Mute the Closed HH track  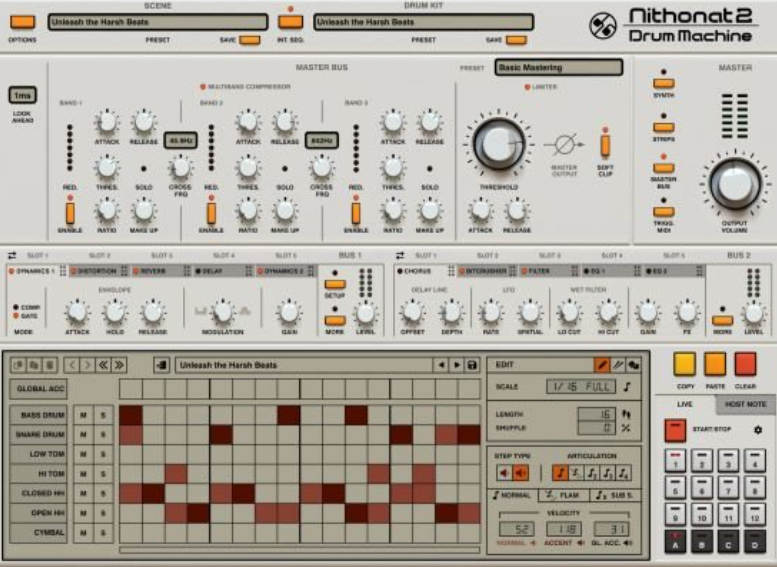tap(83, 493)
